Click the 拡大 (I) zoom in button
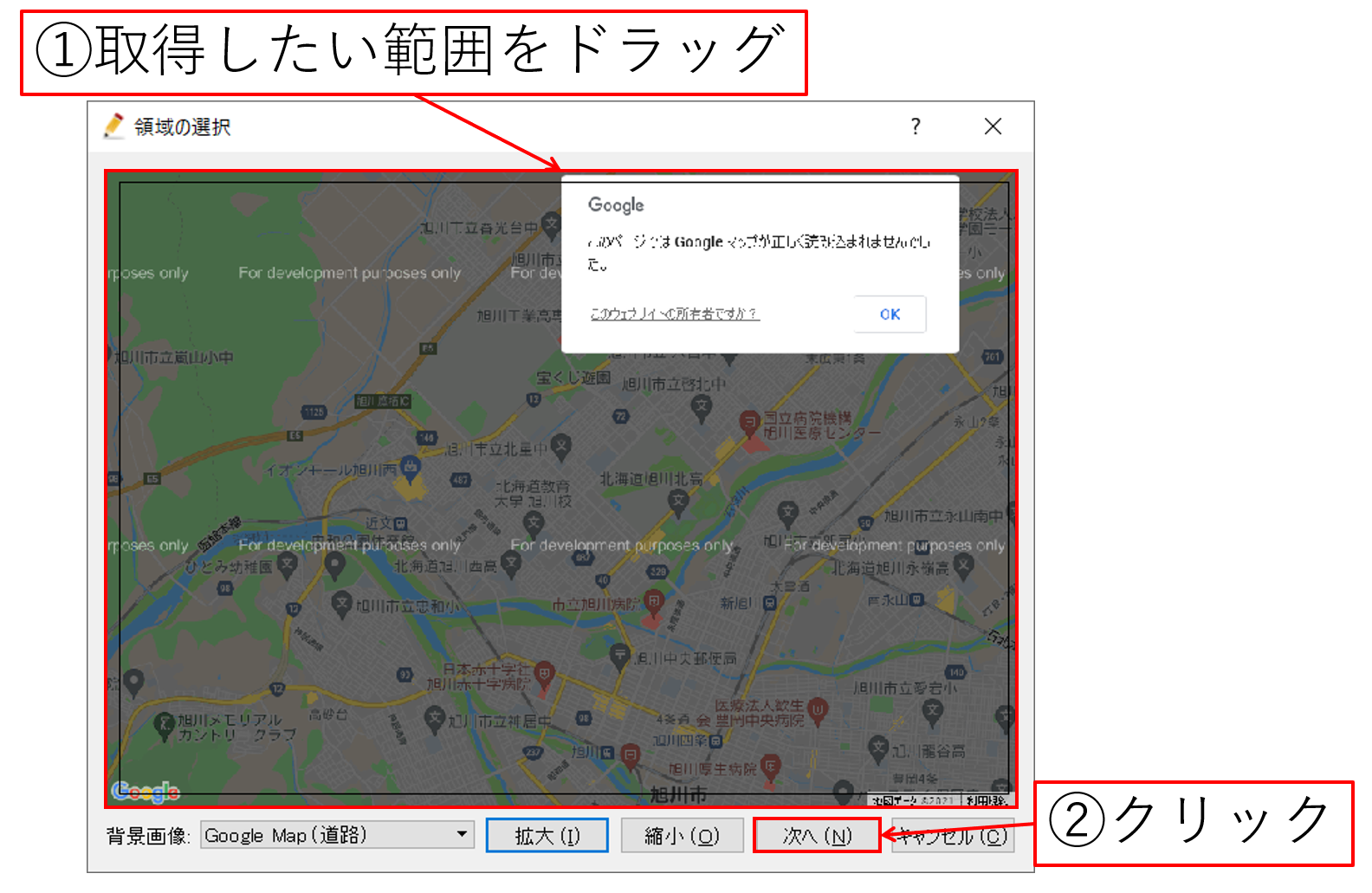Screen dimensions: 1372x893 [x=547, y=836]
